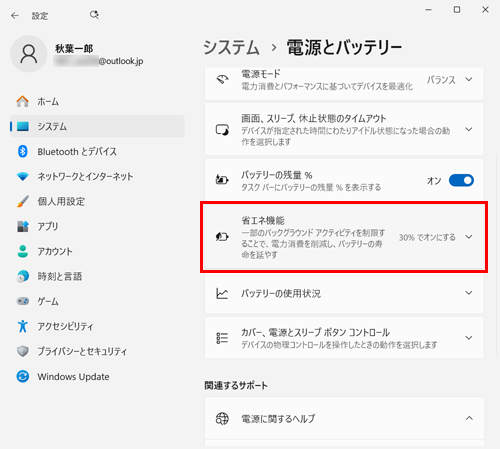Open アクセシビリティ settings page
This screenshot has width=500, height=449.
(97, 326)
